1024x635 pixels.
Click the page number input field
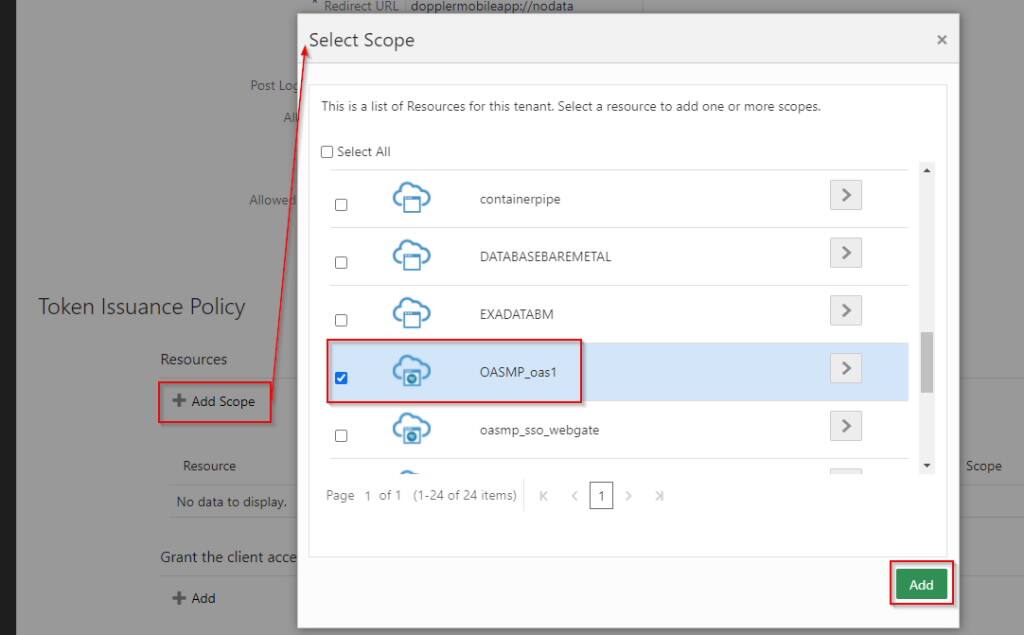pyautogui.click(x=601, y=495)
